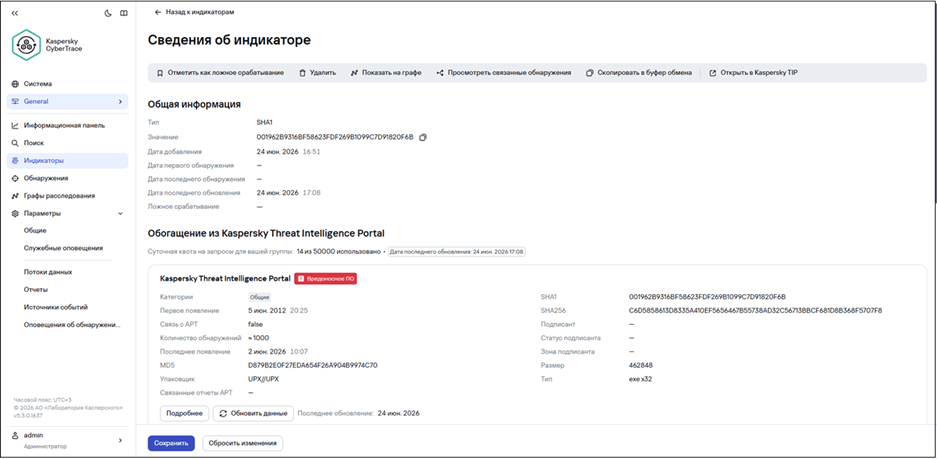Open Информационная панель section
The image size is (937, 459).
tap(67, 126)
